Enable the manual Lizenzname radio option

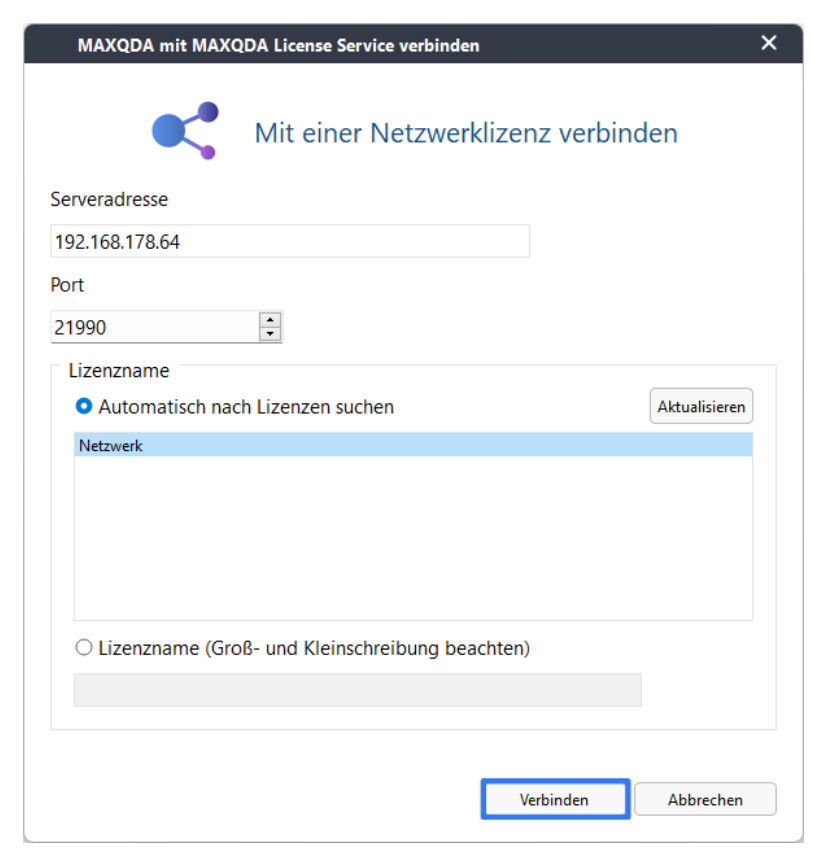(83, 647)
